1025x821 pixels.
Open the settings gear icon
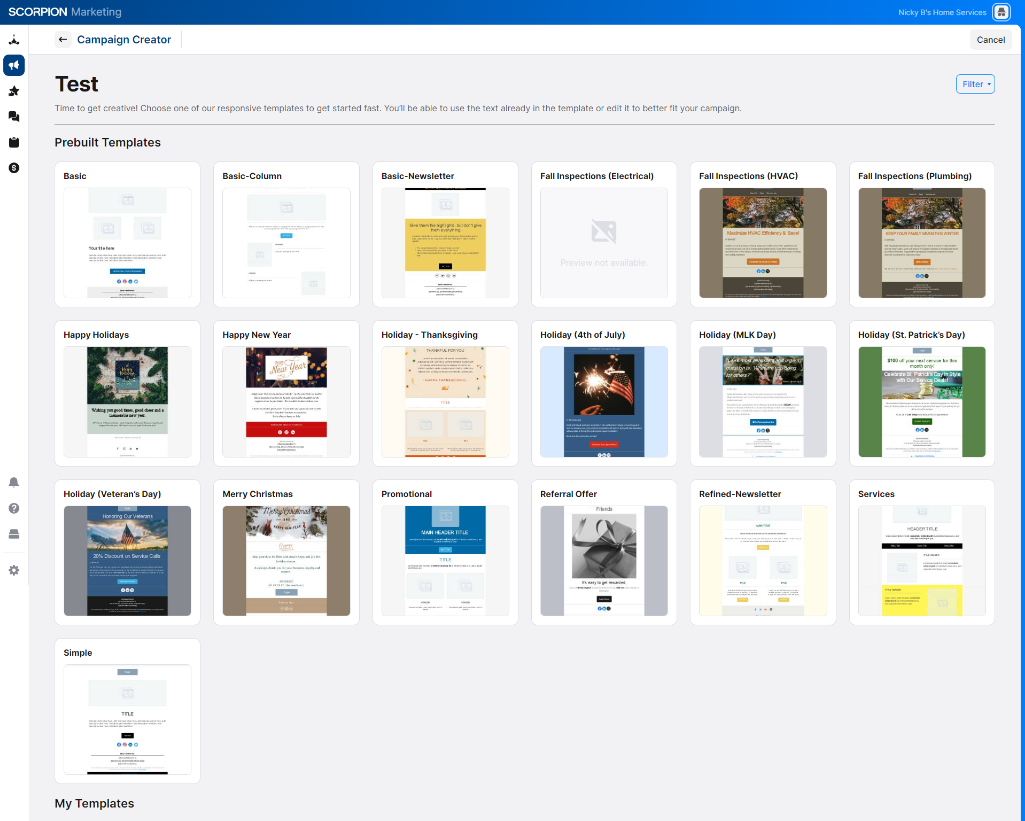14,570
